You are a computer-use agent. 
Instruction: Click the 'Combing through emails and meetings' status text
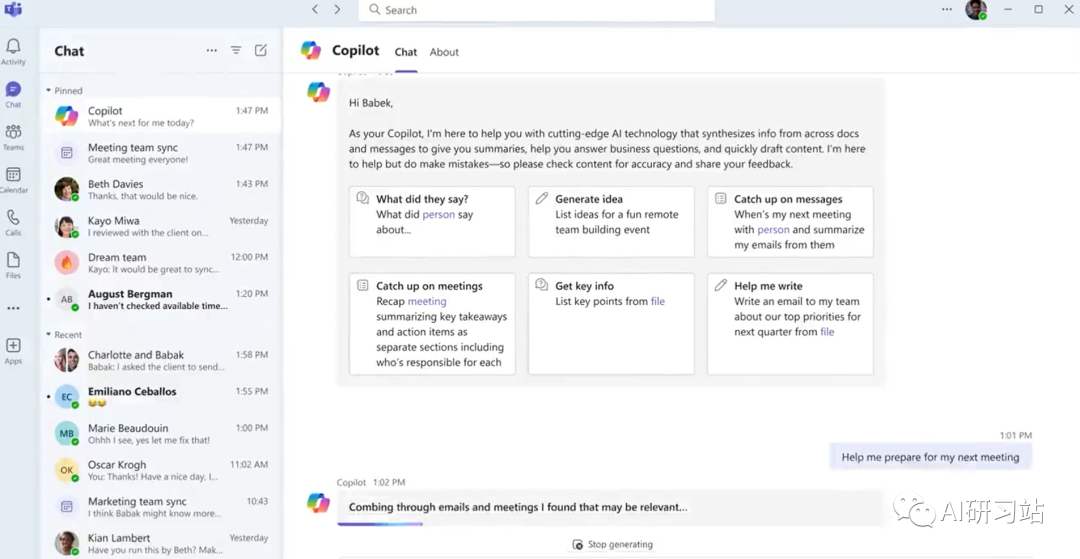pyautogui.click(x=518, y=507)
